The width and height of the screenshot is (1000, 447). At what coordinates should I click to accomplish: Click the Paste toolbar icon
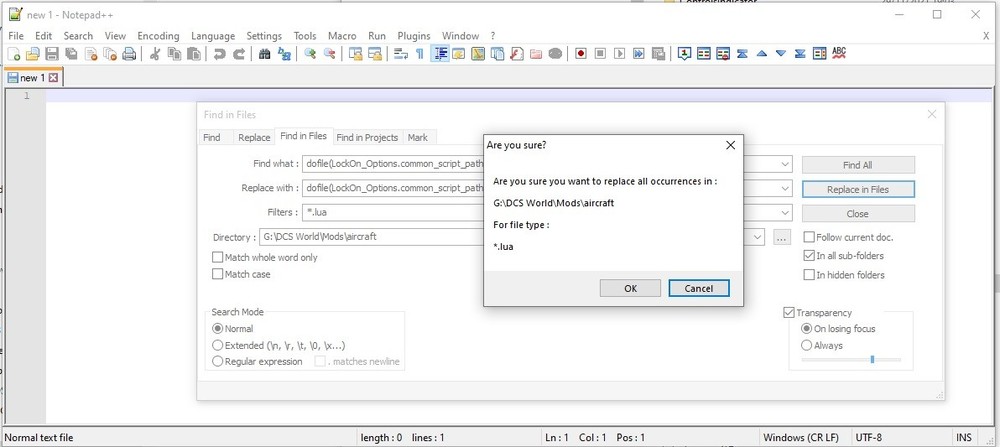tap(194, 54)
